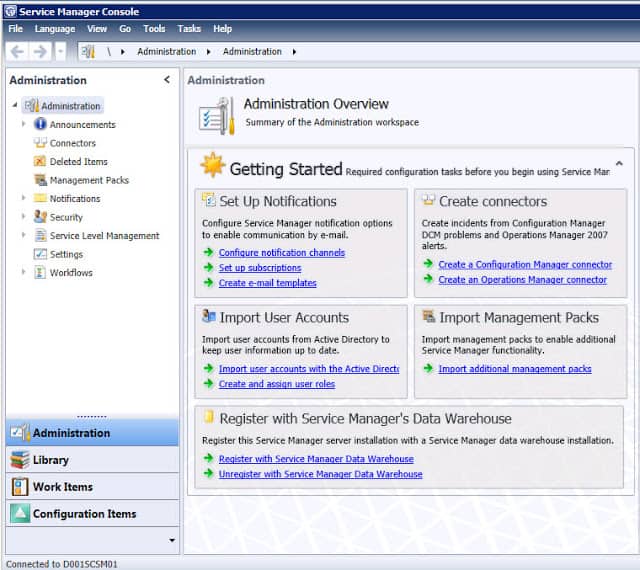Image resolution: width=640 pixels, height=570 pixels.
Task: Collapse the Getting Started section
Action: pyautogui.click(x=619, y=163)
